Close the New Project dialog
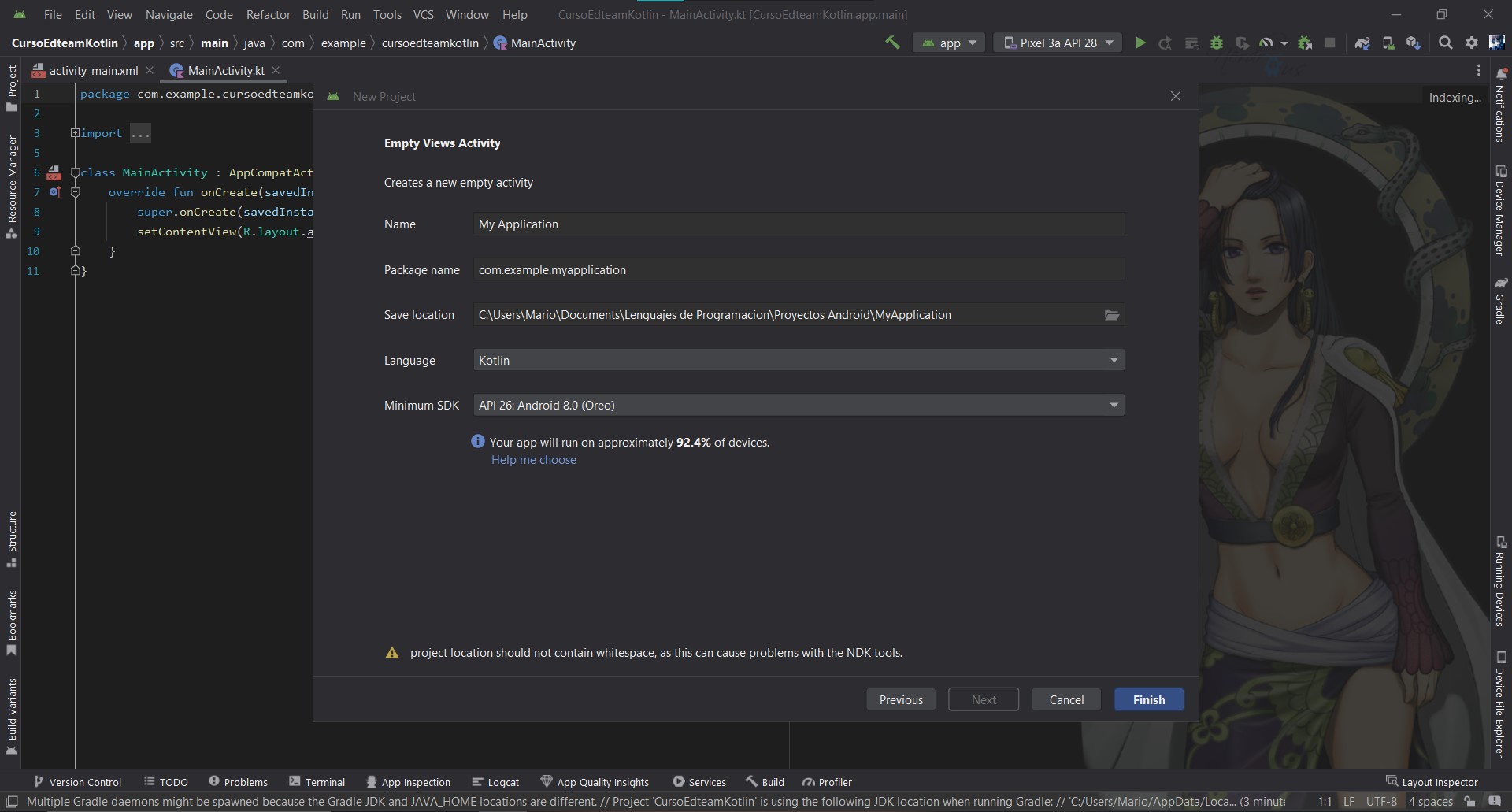This screenshot has width=1512, height=812. pyautogui.click(x=1175, y=96)
